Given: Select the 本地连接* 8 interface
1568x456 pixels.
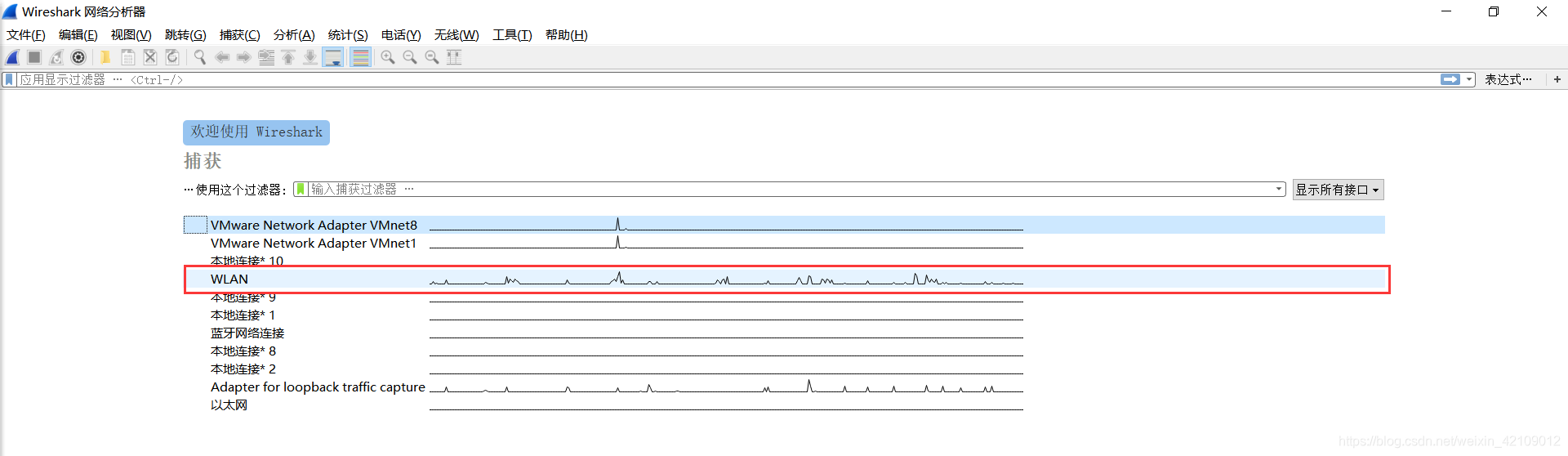Looking at the screenshot, I should [784, 351].
